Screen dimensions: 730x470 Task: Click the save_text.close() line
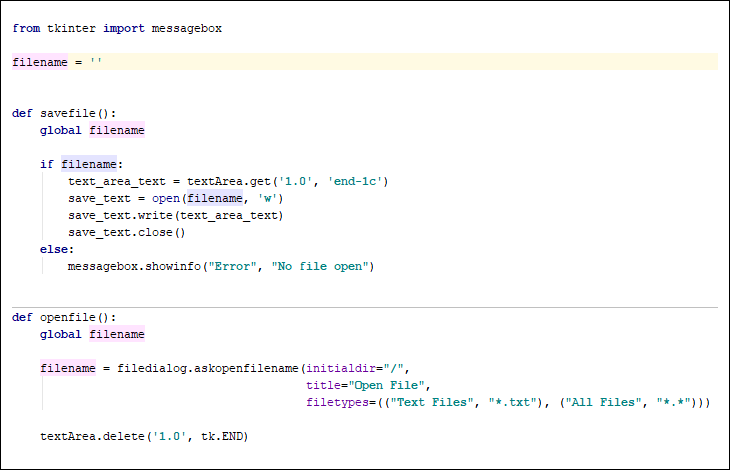click(x=127, y=232)
